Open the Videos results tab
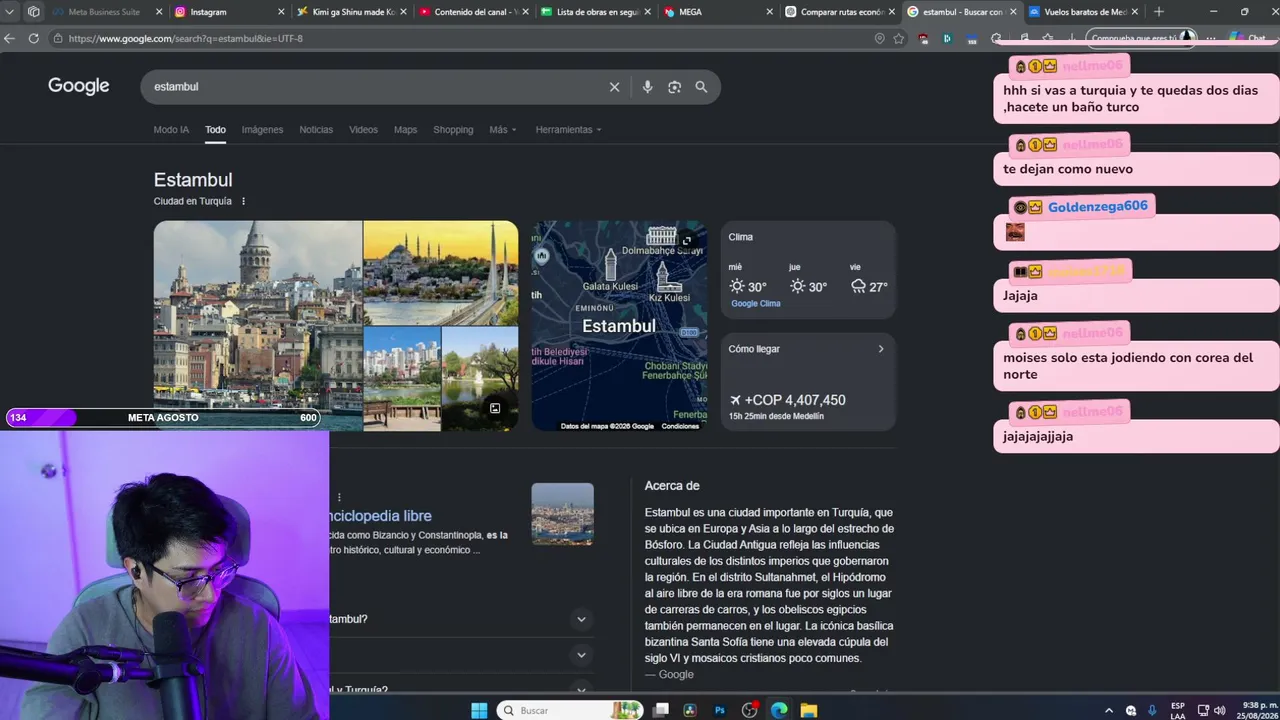The image size is (1280, 720). click(x=363, y=129)
